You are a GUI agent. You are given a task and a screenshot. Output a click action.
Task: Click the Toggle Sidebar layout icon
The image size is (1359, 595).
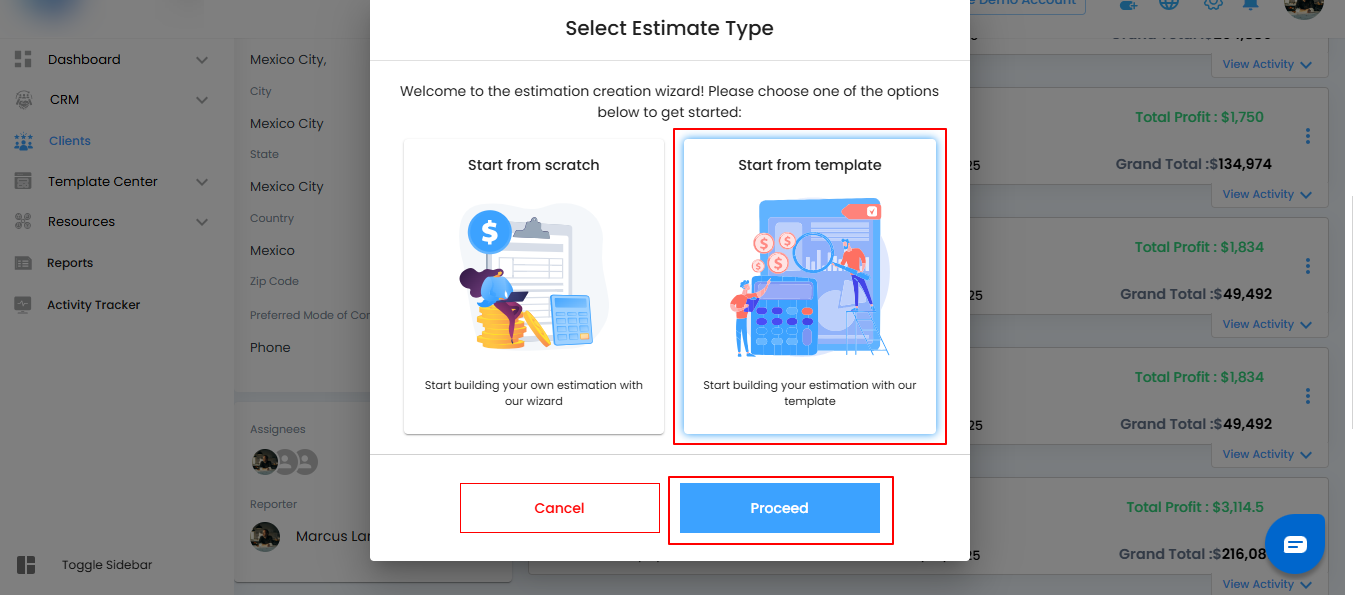tap(26, 565)
